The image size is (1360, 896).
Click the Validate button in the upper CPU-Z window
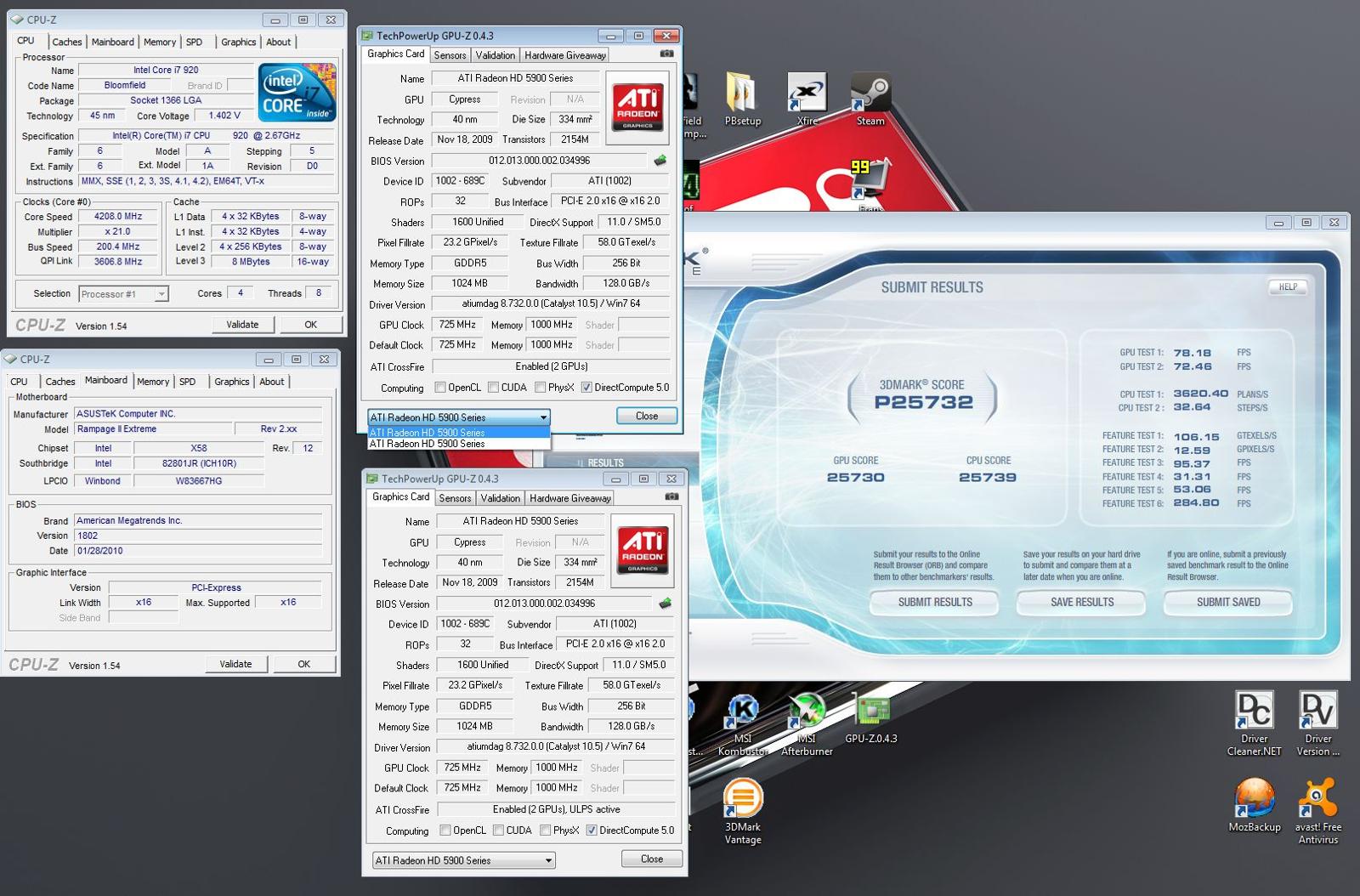pos(242,325)
